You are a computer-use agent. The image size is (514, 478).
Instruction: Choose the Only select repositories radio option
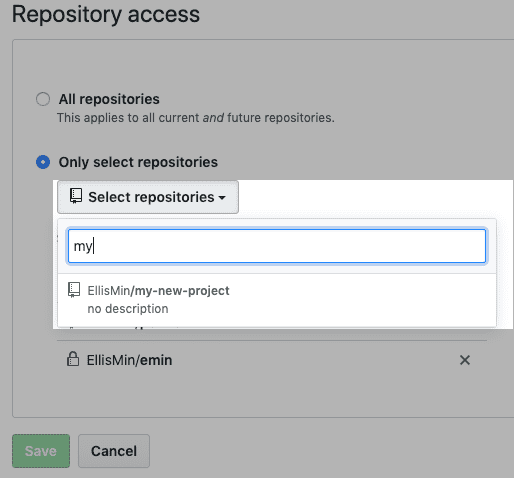pos(43,162)
